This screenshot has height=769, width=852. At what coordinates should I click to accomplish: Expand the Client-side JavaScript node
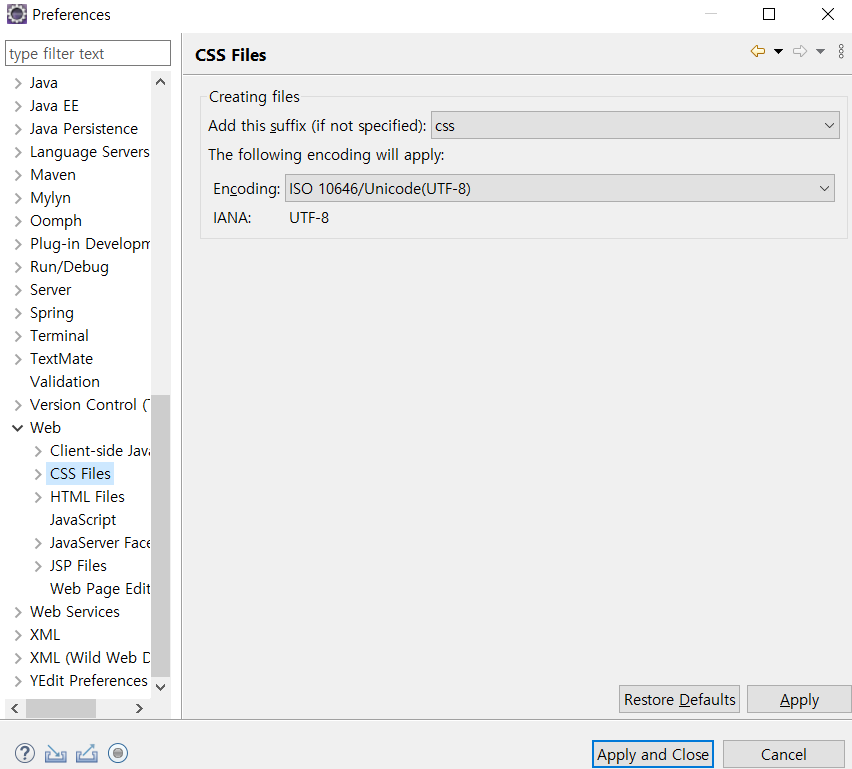coord(38,451)
